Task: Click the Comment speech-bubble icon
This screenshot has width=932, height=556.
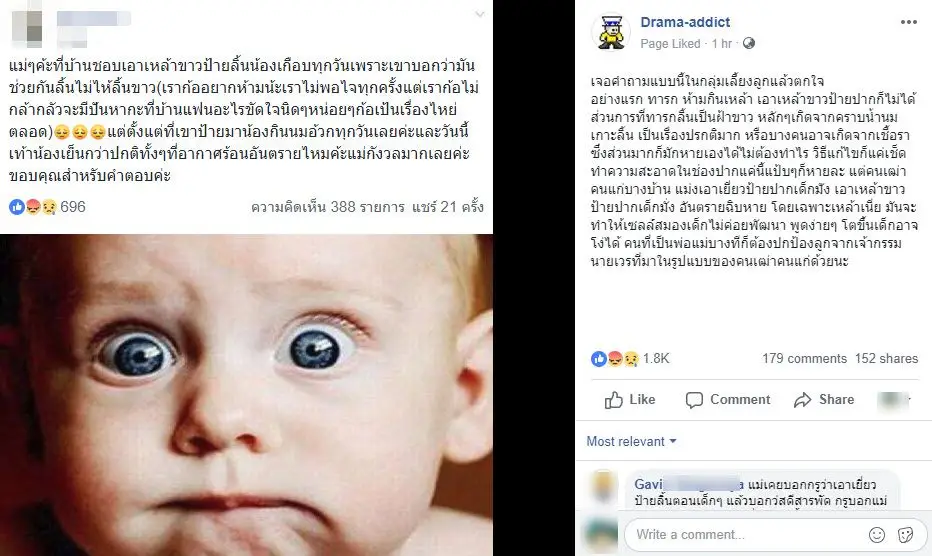Action: (694, 400)
